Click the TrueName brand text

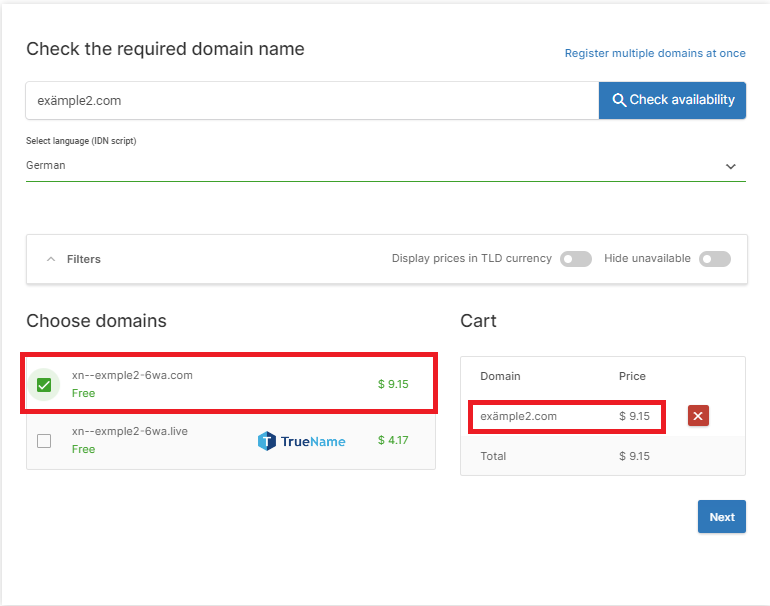pyautogui.click(x=313, y=441)
